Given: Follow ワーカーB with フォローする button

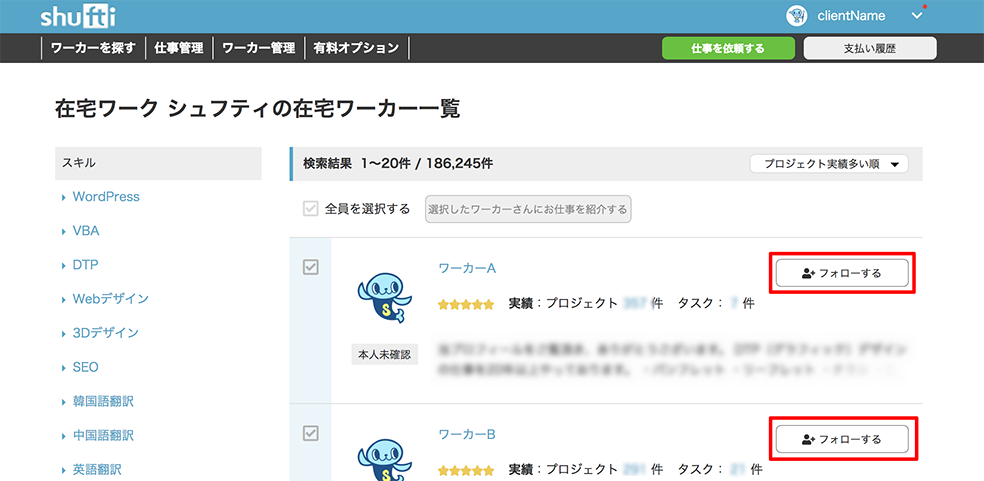Looking at the screenshot, I should coord(842,440).
